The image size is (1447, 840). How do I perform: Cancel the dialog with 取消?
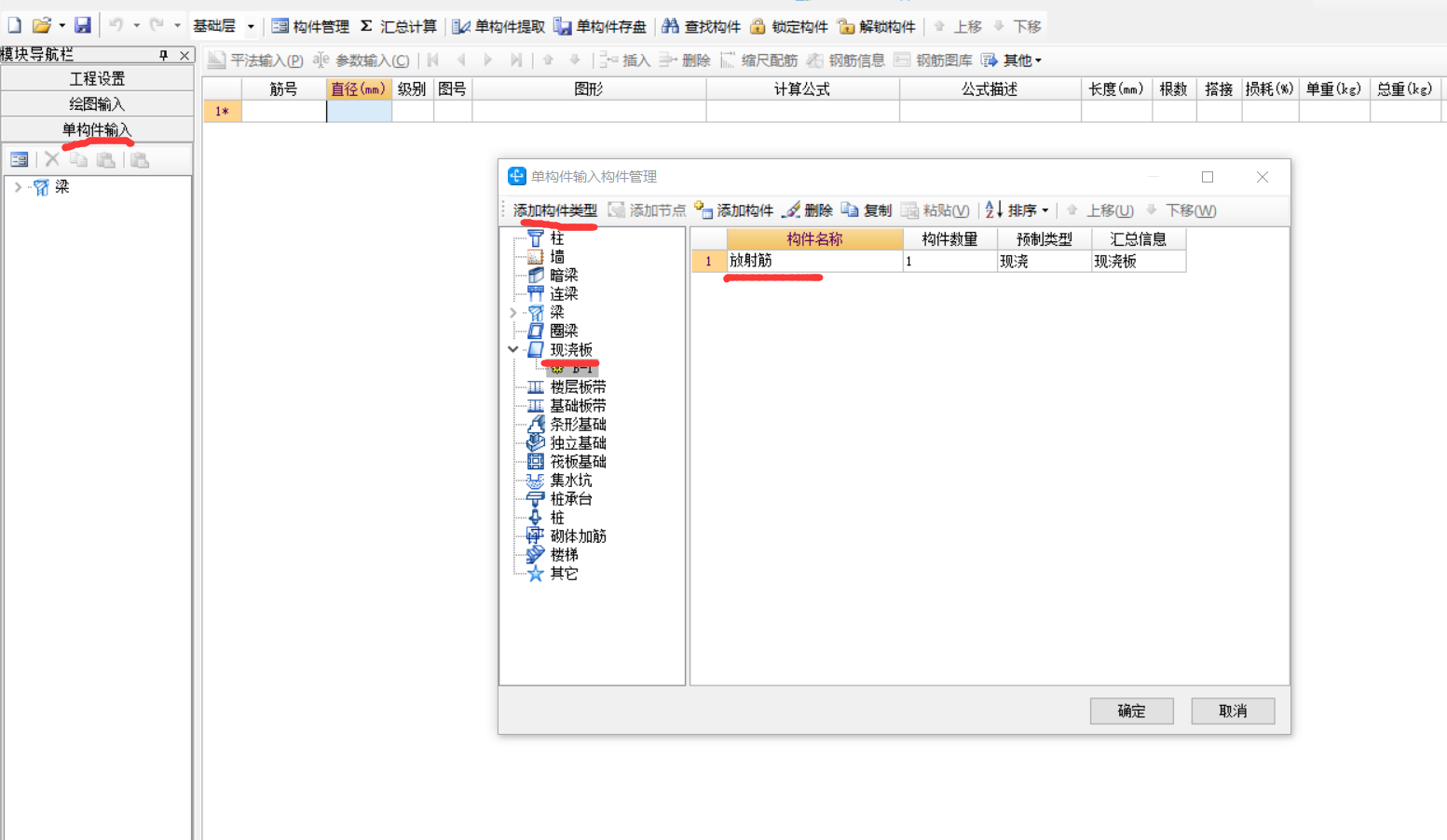[1233, 711]
